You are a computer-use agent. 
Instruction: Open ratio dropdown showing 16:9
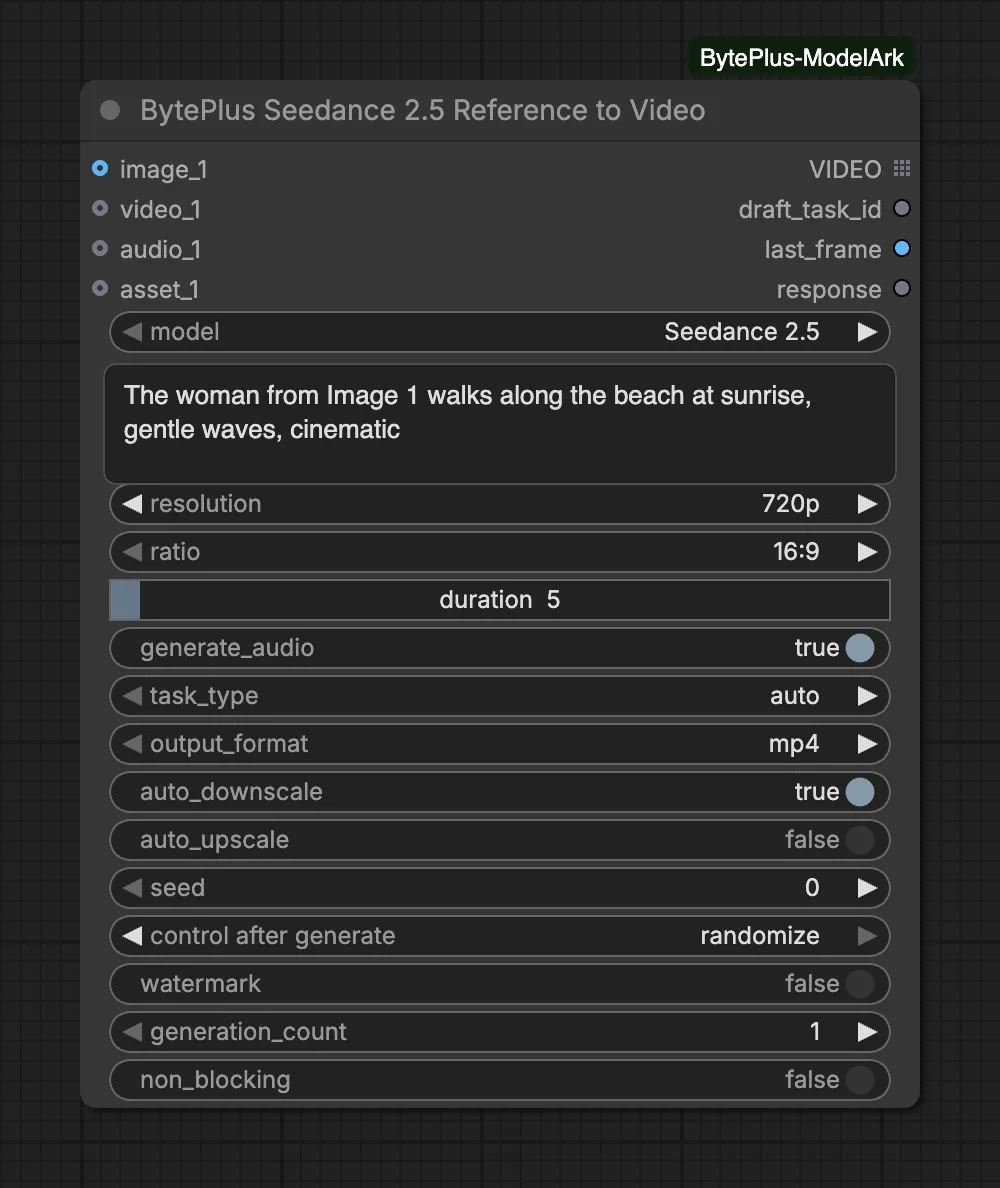click(500, 552)
